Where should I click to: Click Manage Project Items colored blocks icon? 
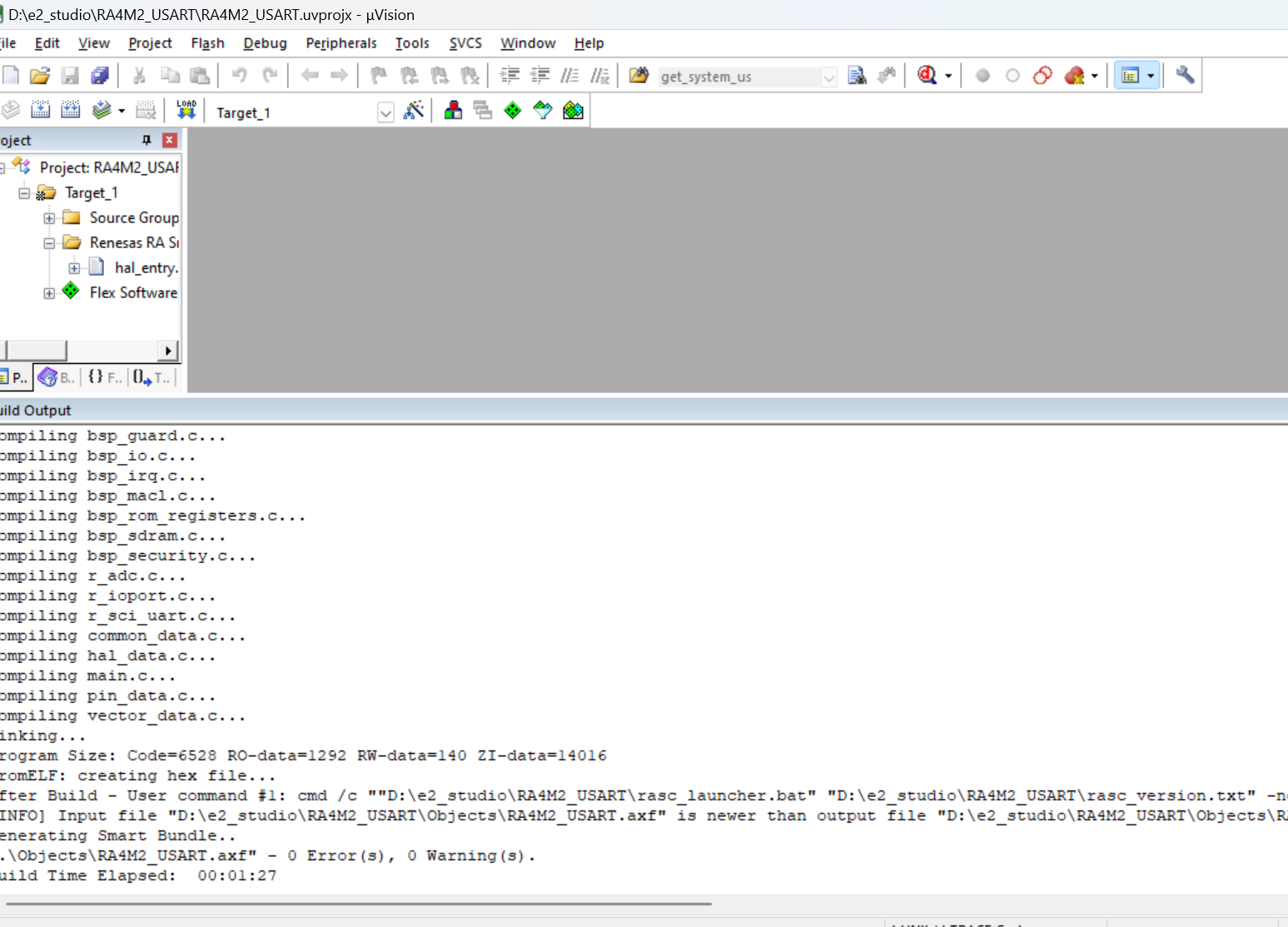453,110
